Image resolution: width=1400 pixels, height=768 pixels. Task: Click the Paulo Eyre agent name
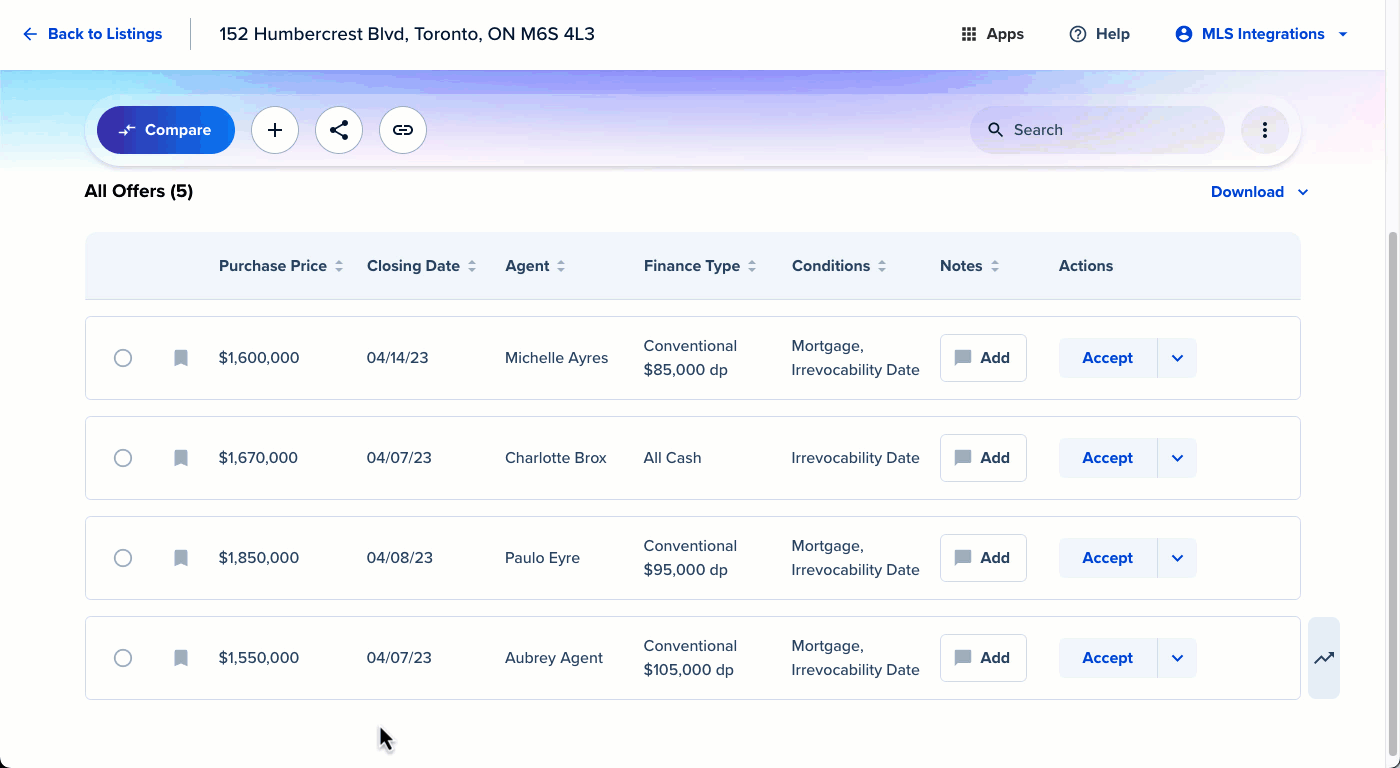[x=542, y=558]
